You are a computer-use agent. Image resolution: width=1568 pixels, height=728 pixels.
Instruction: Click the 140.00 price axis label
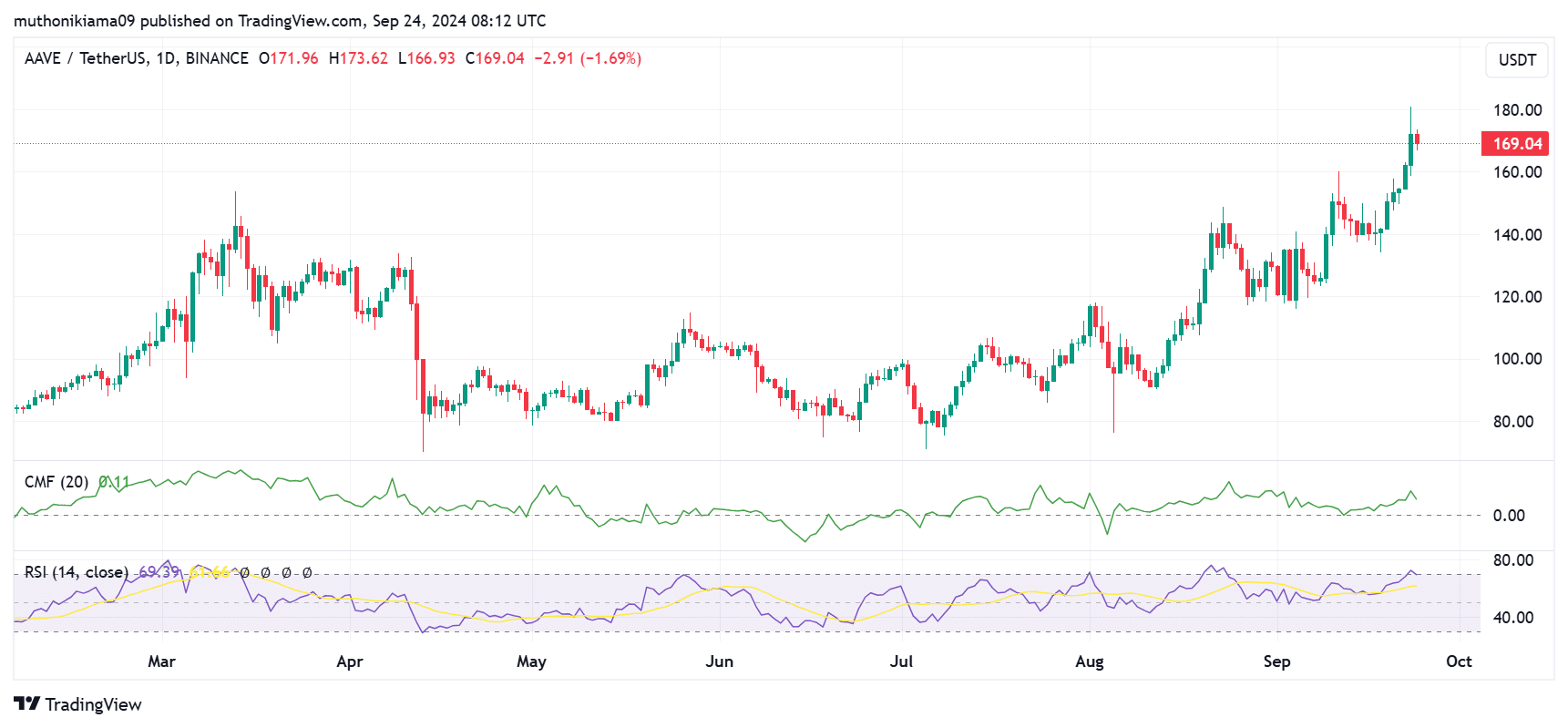(1517, 235)
